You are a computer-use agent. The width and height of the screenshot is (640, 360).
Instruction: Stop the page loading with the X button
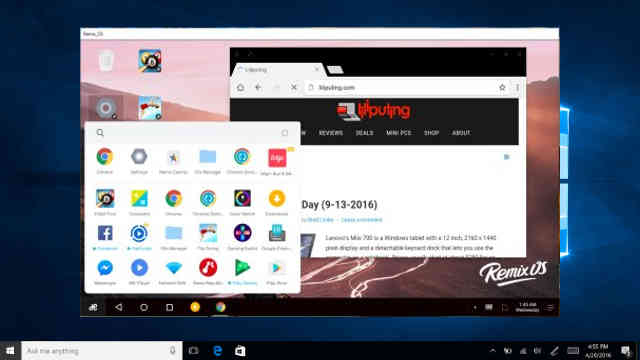(293, 87)
